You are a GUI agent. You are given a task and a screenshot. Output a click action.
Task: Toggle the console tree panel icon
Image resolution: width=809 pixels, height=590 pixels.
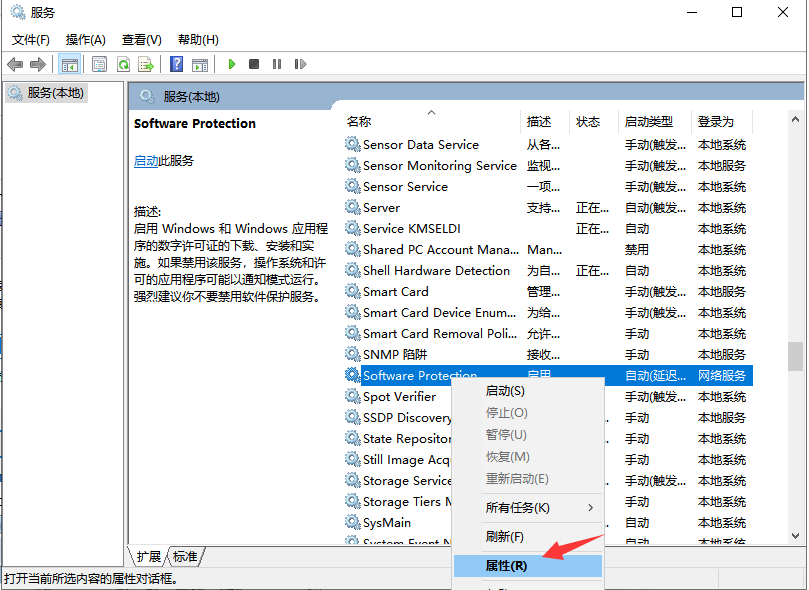click(69, 64)
